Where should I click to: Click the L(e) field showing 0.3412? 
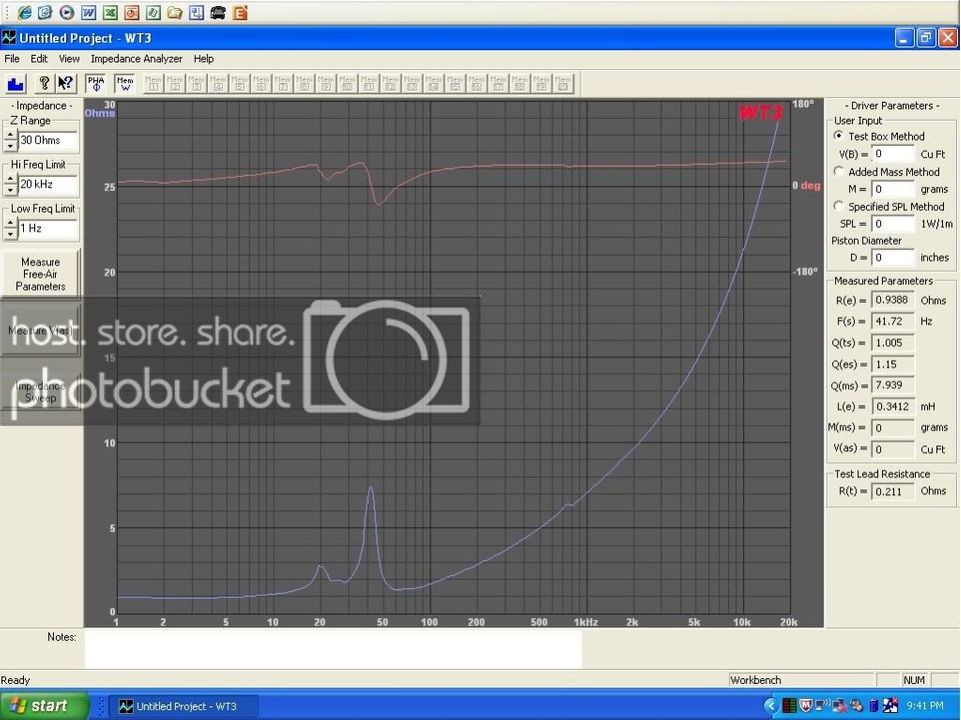[893, 406]
